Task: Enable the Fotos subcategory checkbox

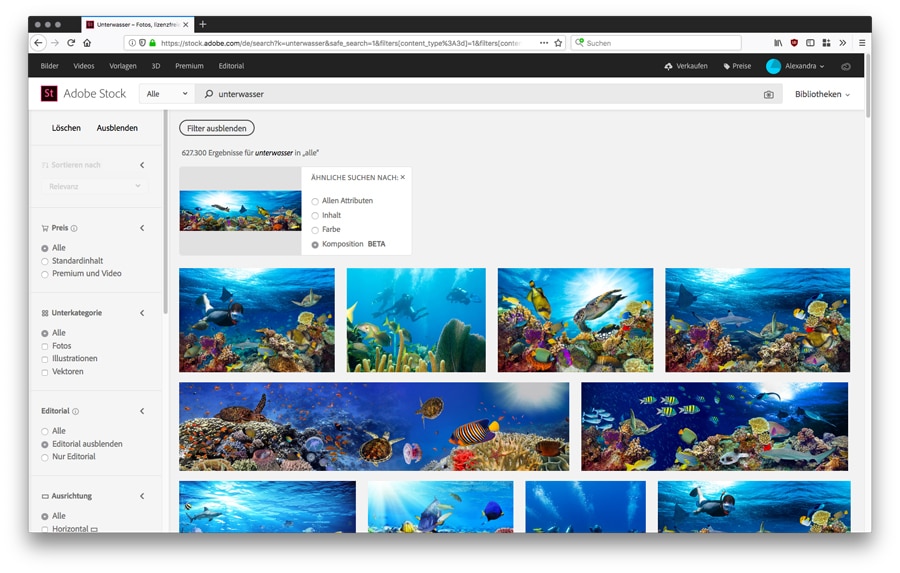Action: point(45,346)
